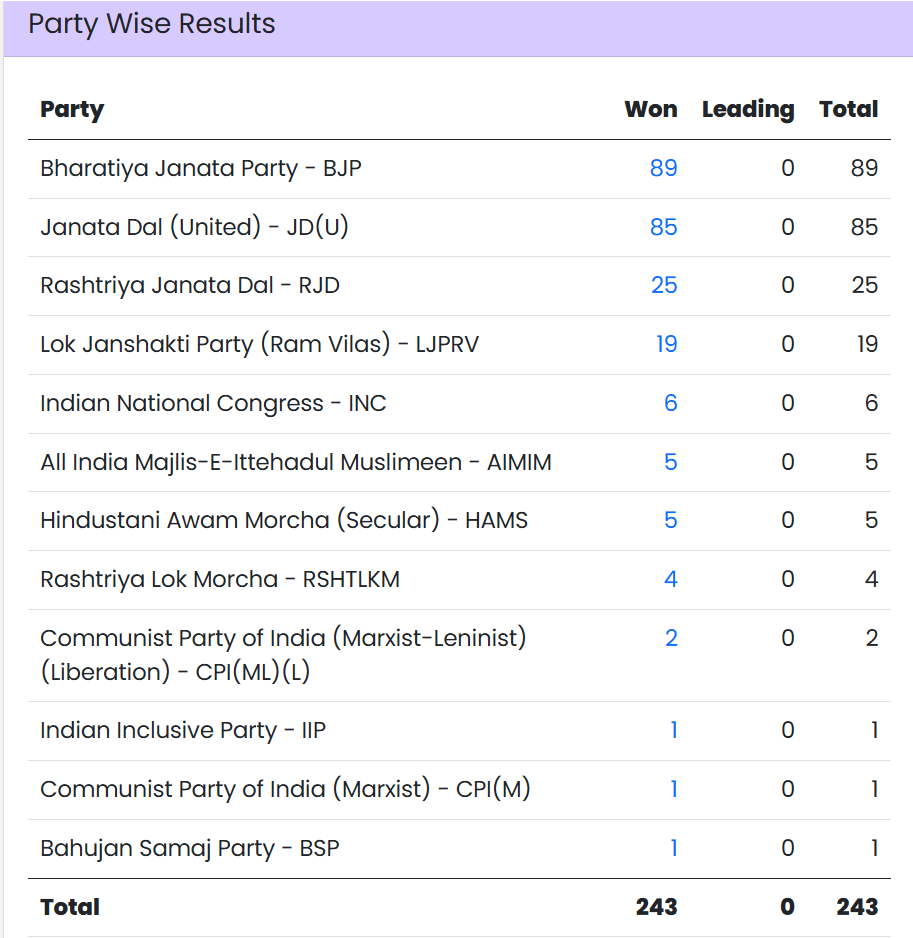Select the Bharatiya Janata Party row name
The width and height of the screenshot is (913, 938).
(x=200, y=168)
